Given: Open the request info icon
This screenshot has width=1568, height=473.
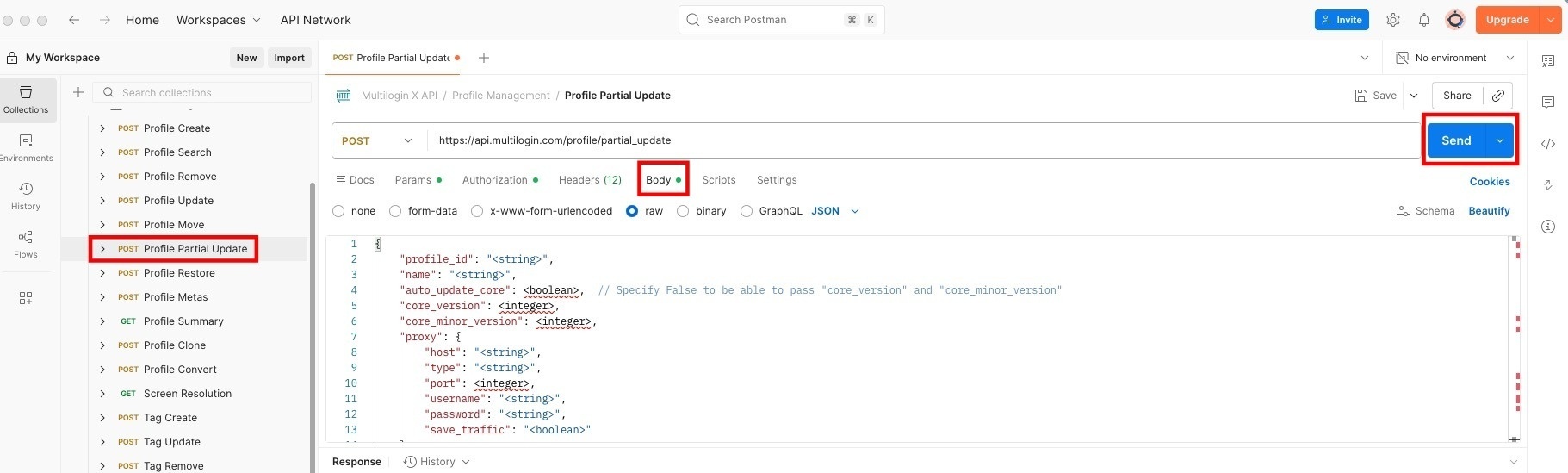Looking at the screenshot, I should tap(1547, 227).
